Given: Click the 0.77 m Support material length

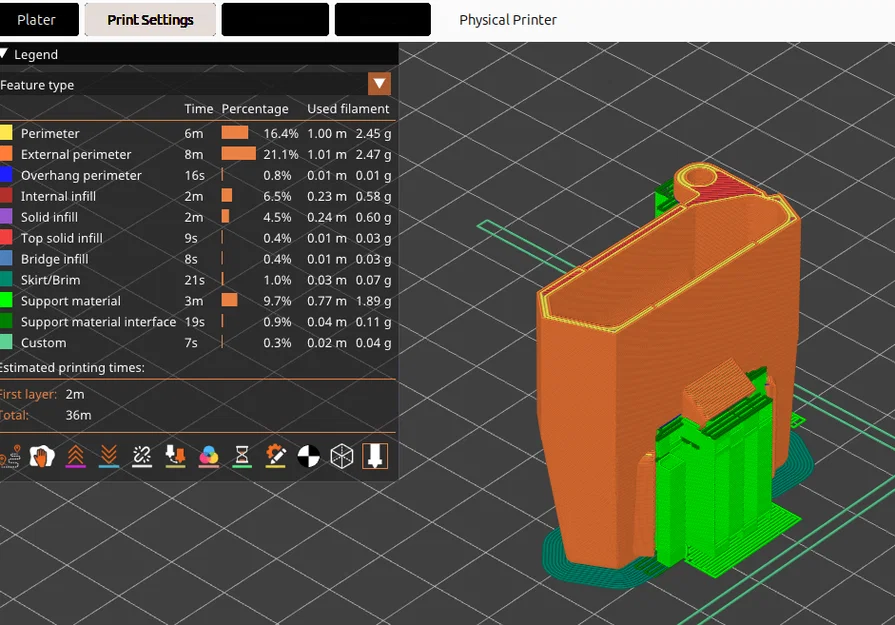Looking at the screenshot, I should tap(326, 301).
